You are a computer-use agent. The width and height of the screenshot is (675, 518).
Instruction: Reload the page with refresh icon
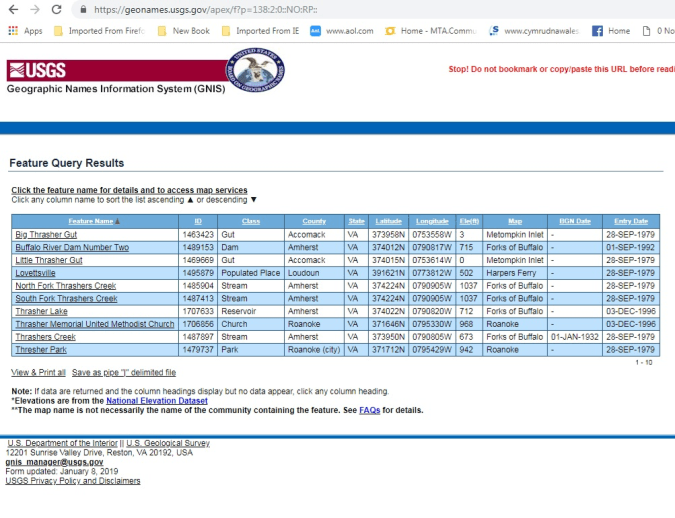[56, 9]
